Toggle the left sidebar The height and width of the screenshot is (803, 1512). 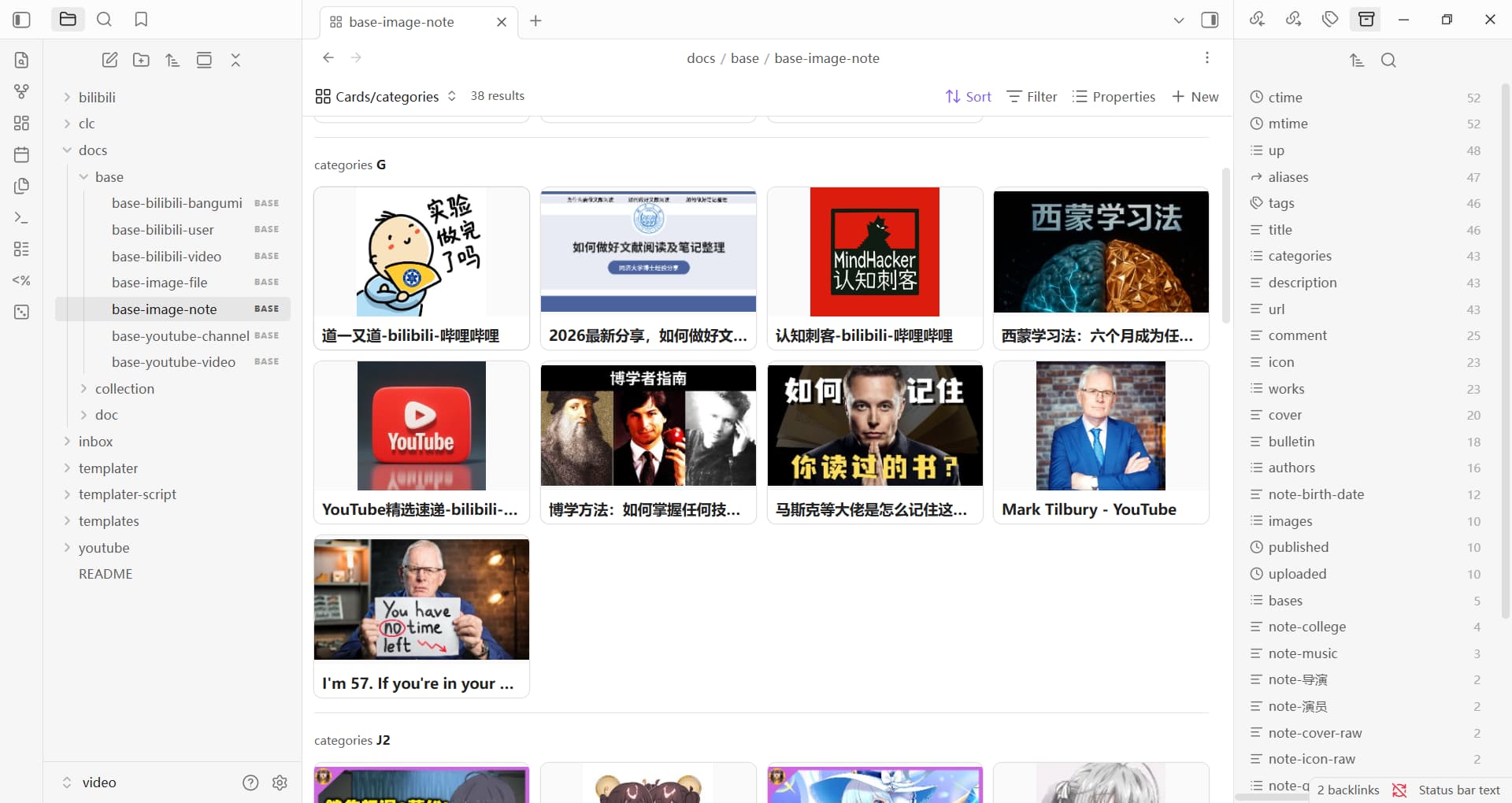coord(22,20)
